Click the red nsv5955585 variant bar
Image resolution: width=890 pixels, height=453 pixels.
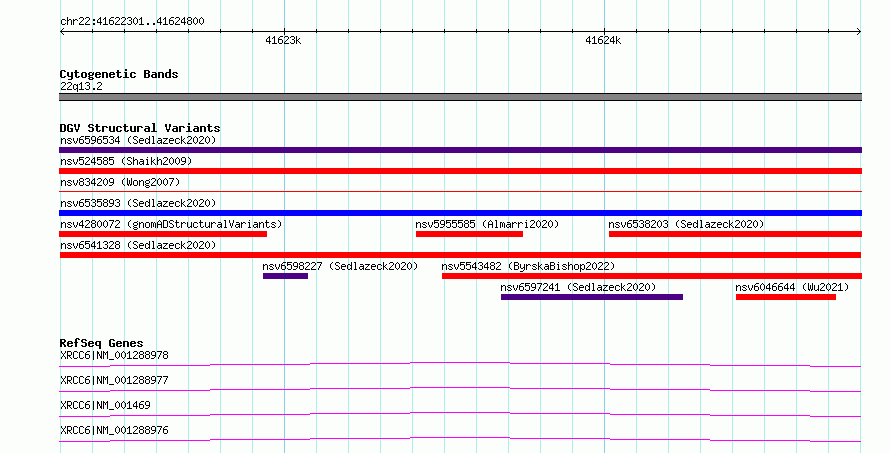[469, 234]
